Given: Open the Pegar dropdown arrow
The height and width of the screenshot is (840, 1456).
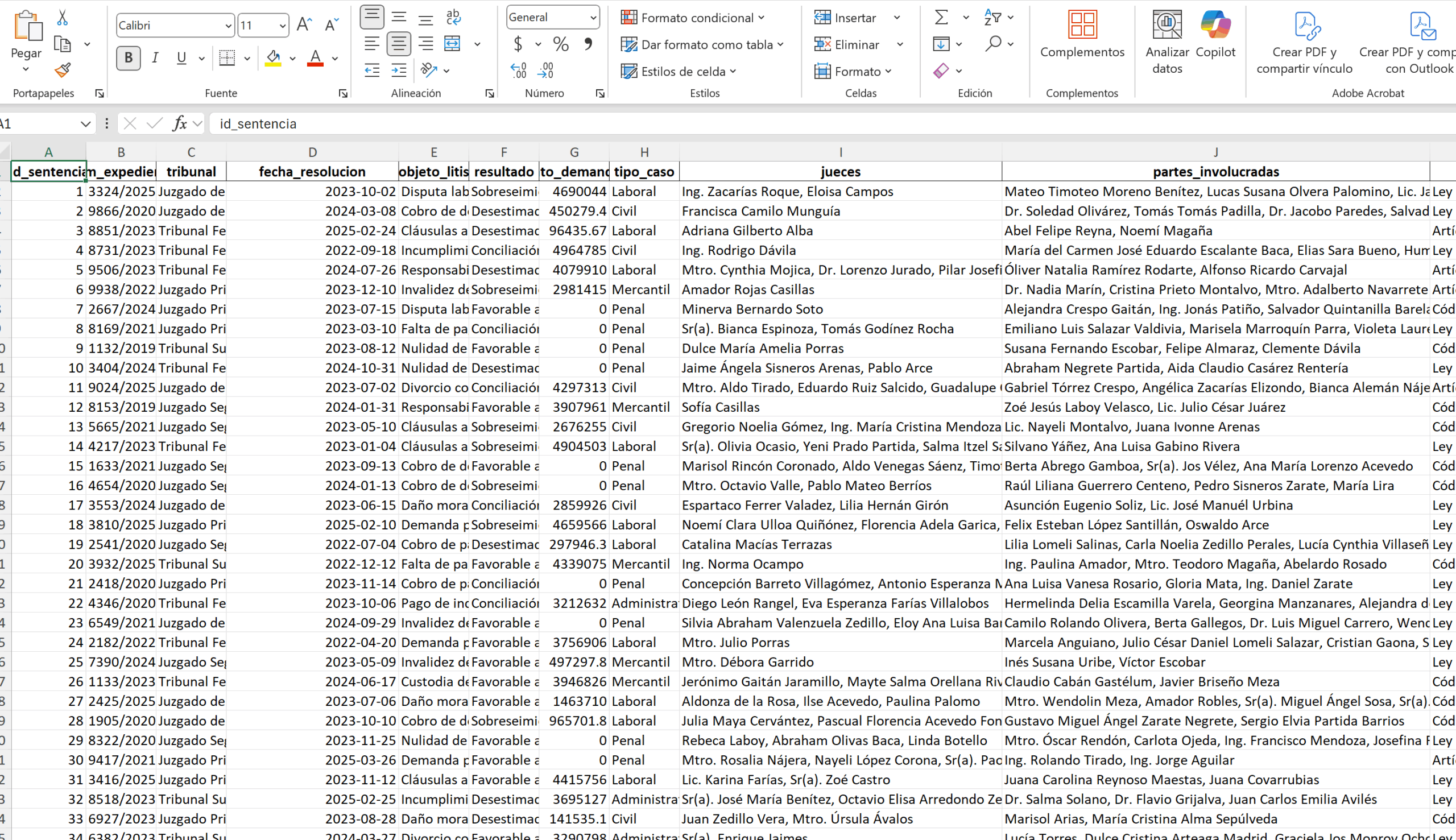Looking at the screenshot, I should click(26, 70).
